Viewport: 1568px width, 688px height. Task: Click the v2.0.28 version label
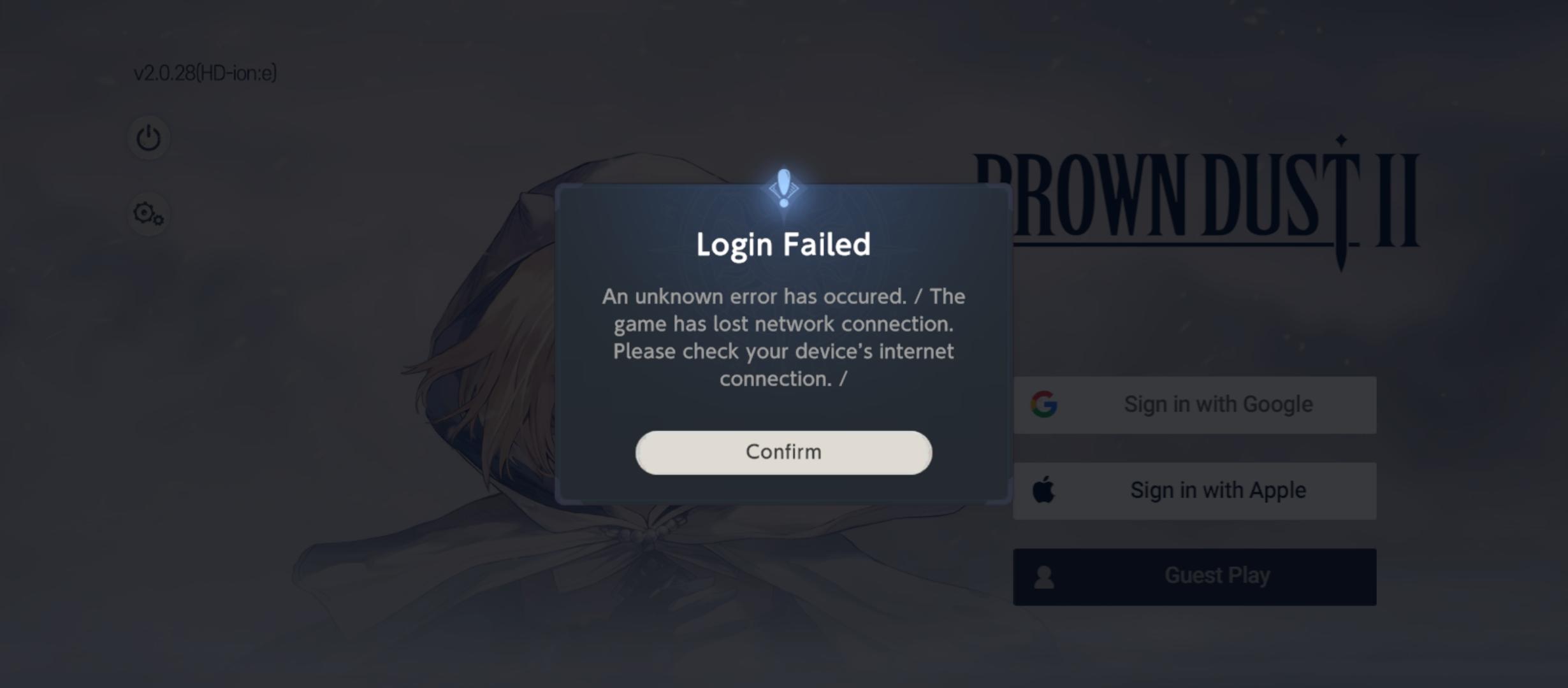click(x=205, y=73)
